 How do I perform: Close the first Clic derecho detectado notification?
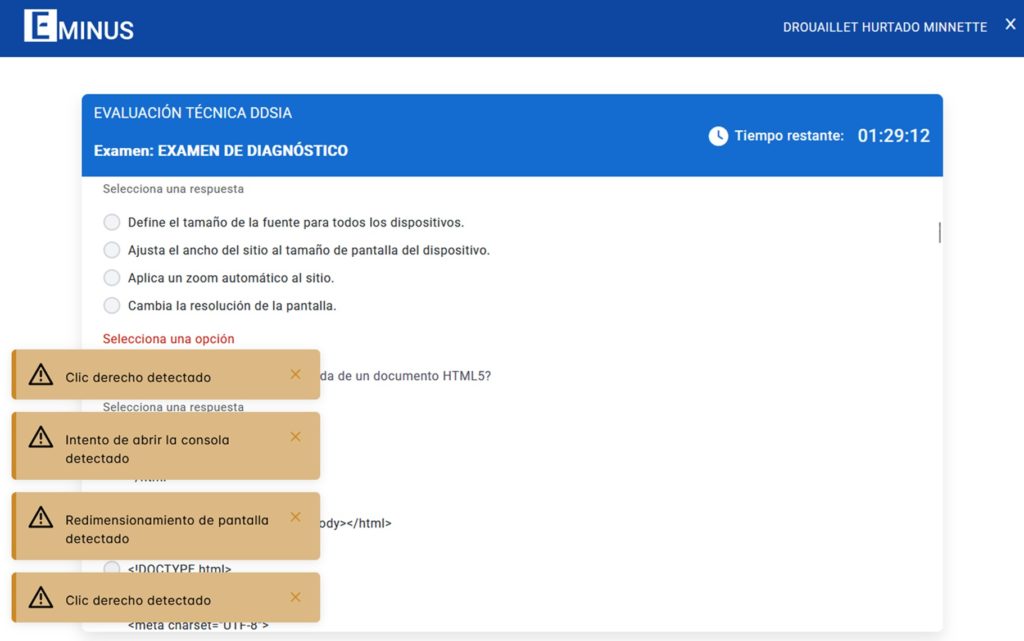click(295, 374)
